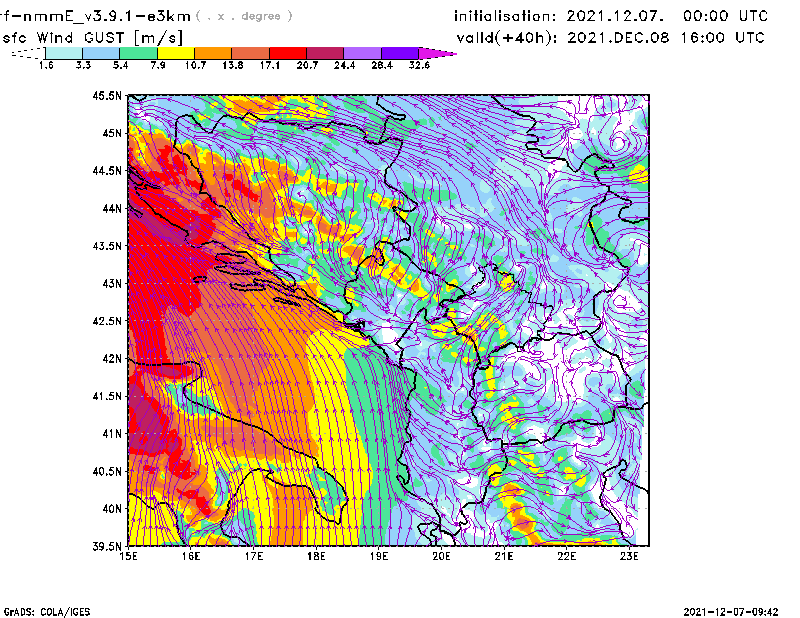Screen dimensions: 800x618
Task: Click the red 17.1–20.7 legend swatch
Action: 288,53
